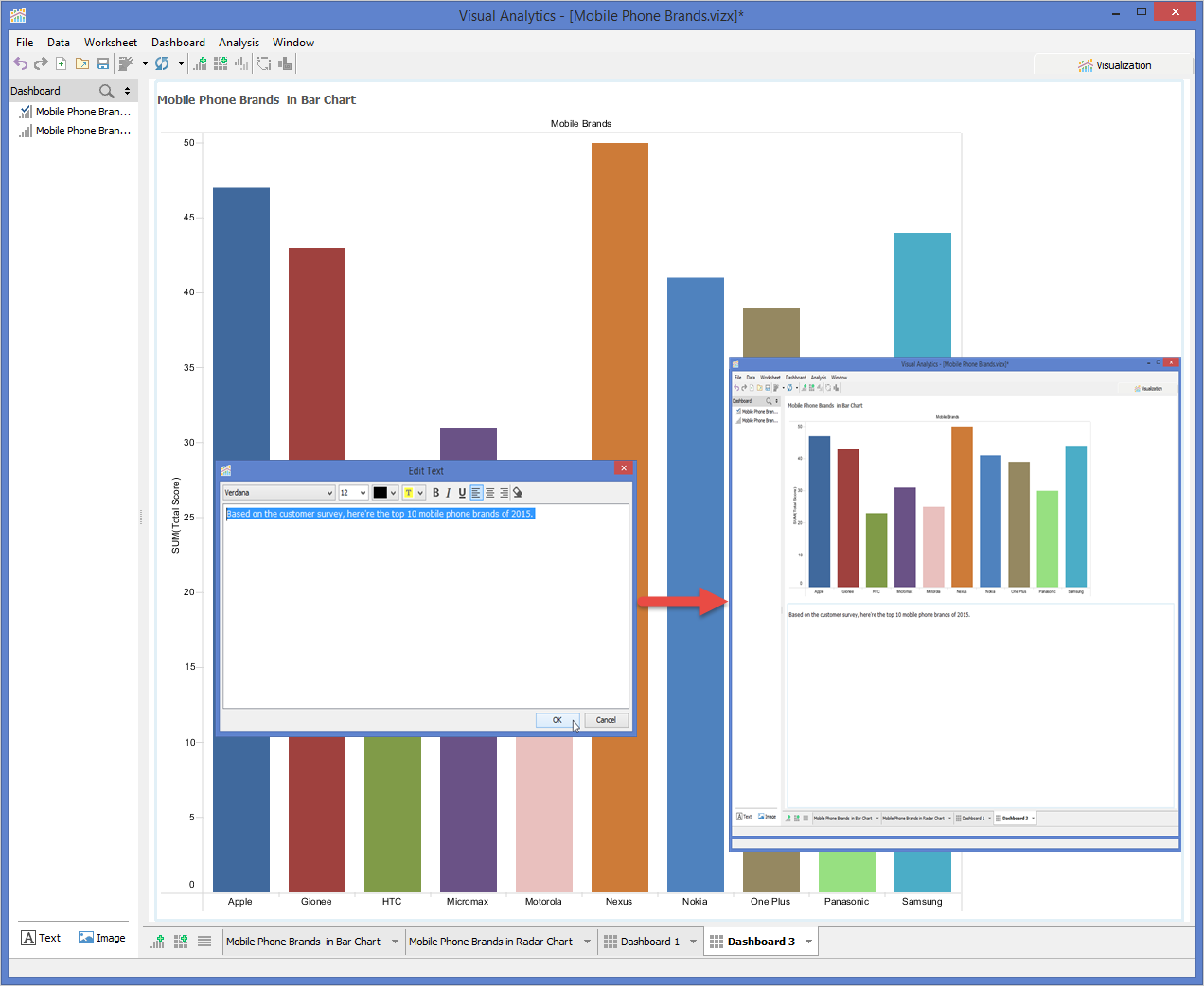Save the workbook with floppy icon

[103, 63]
